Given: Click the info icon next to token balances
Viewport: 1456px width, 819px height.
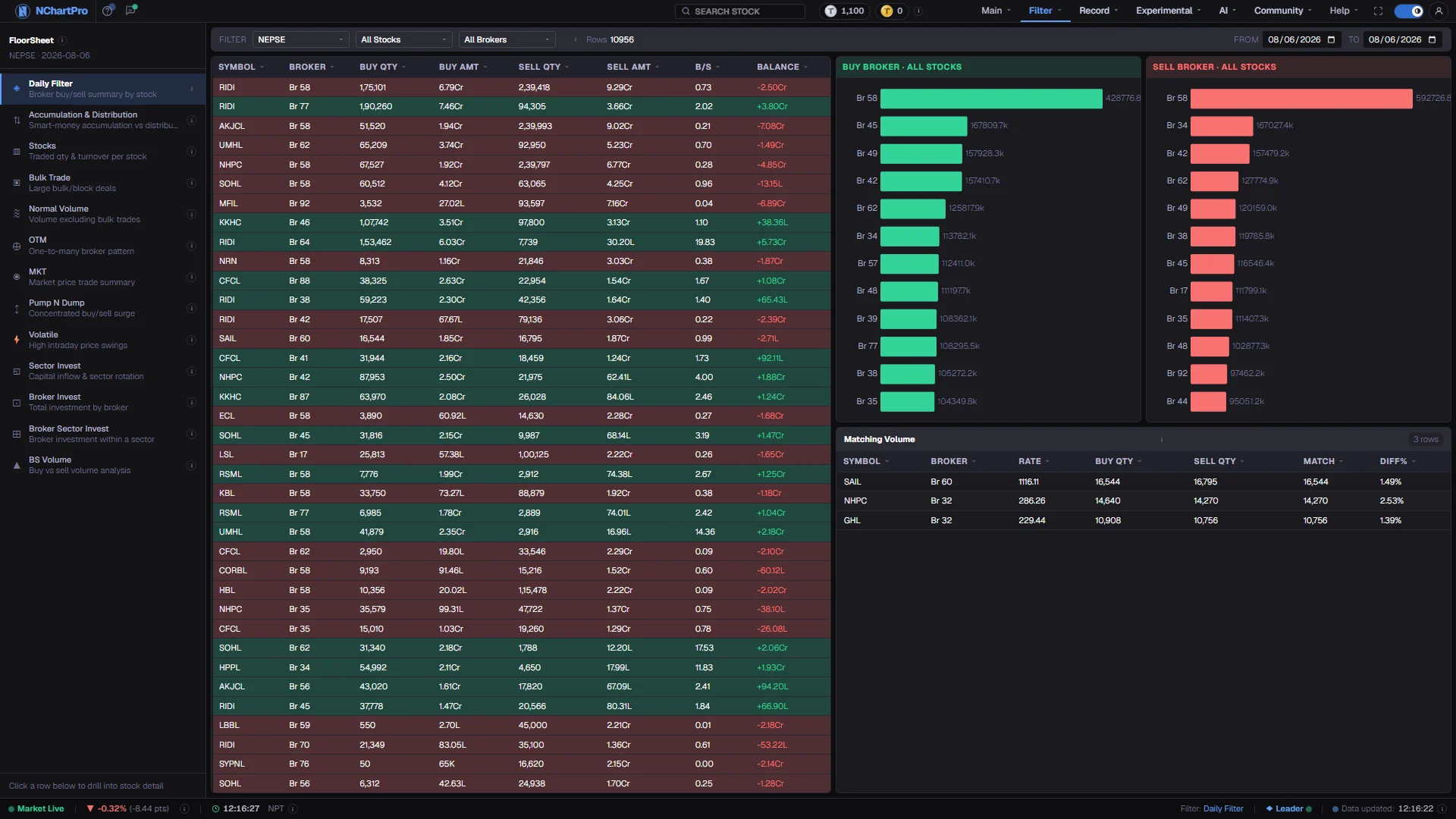Looking at the screenshot, I should tap(918, 11).
